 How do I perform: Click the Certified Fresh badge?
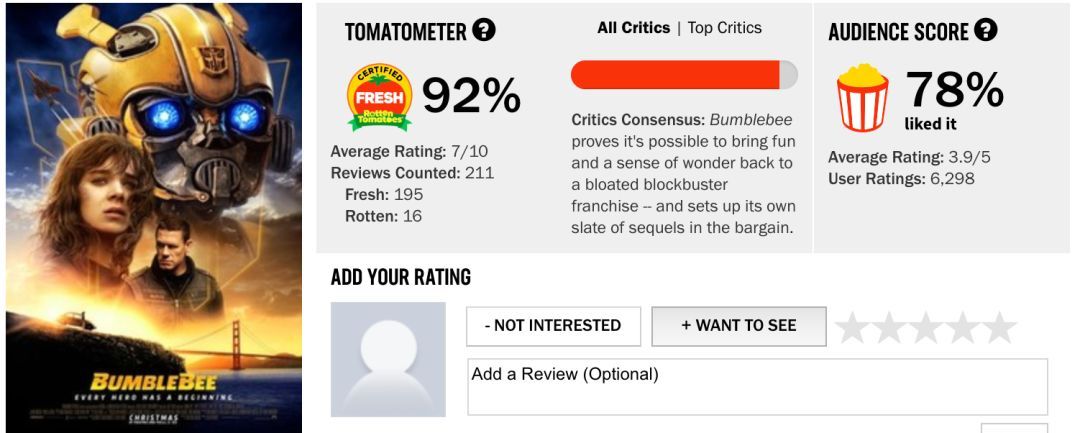click(x=380, y=97)
